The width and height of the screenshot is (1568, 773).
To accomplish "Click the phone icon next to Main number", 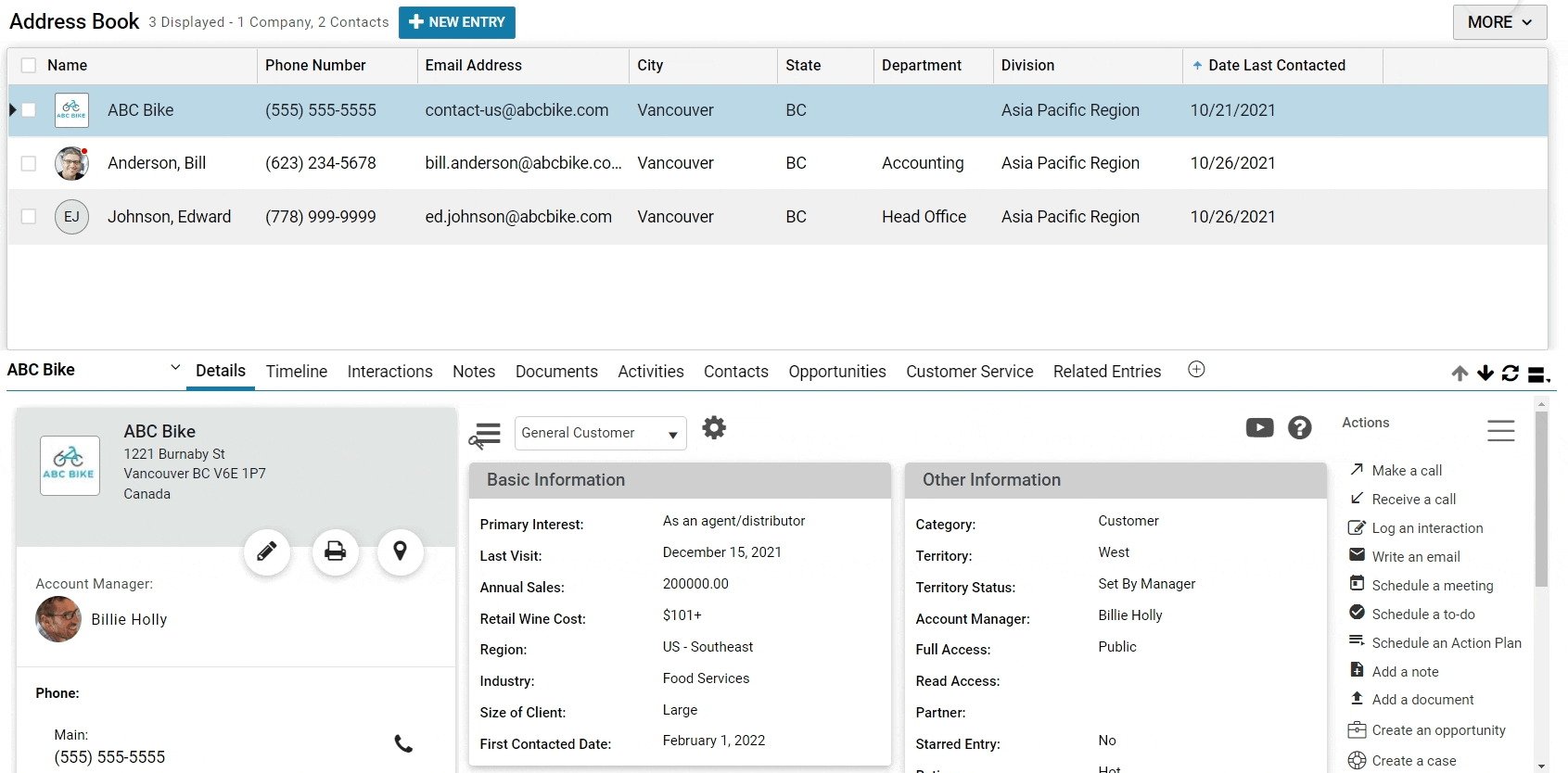I will [403, 744].
